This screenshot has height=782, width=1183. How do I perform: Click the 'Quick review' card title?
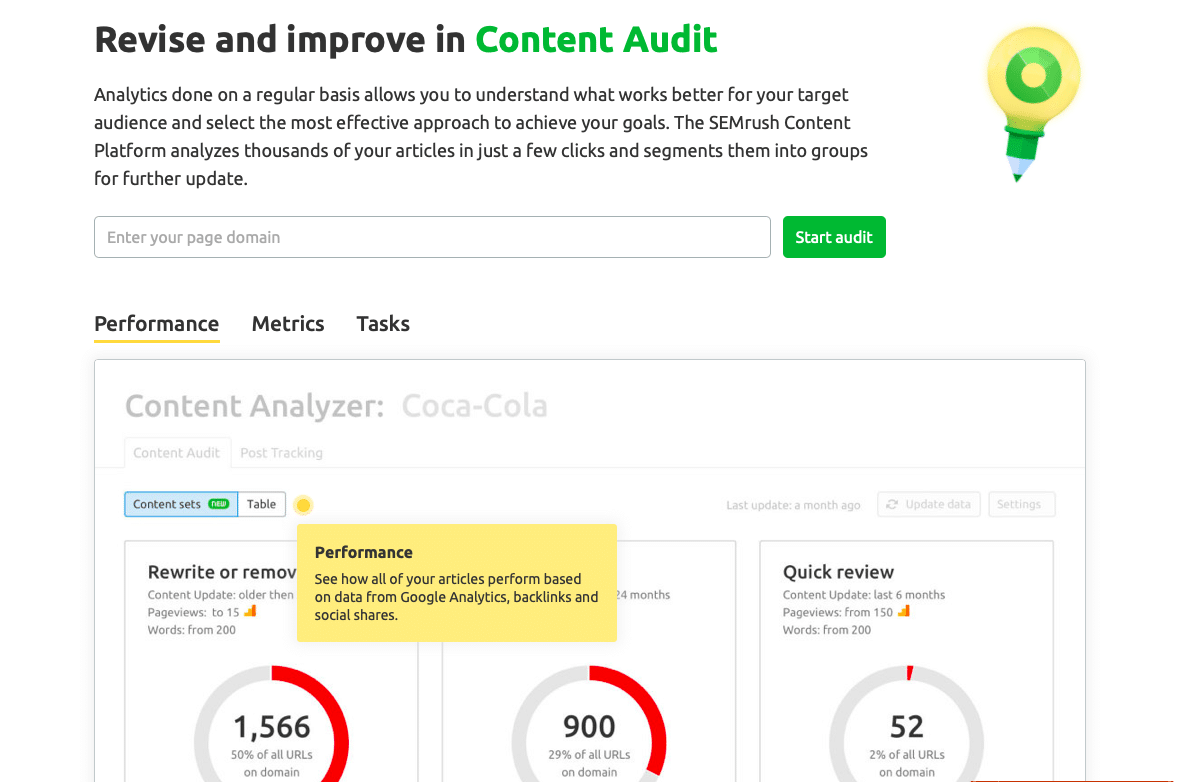coord(838,572)
